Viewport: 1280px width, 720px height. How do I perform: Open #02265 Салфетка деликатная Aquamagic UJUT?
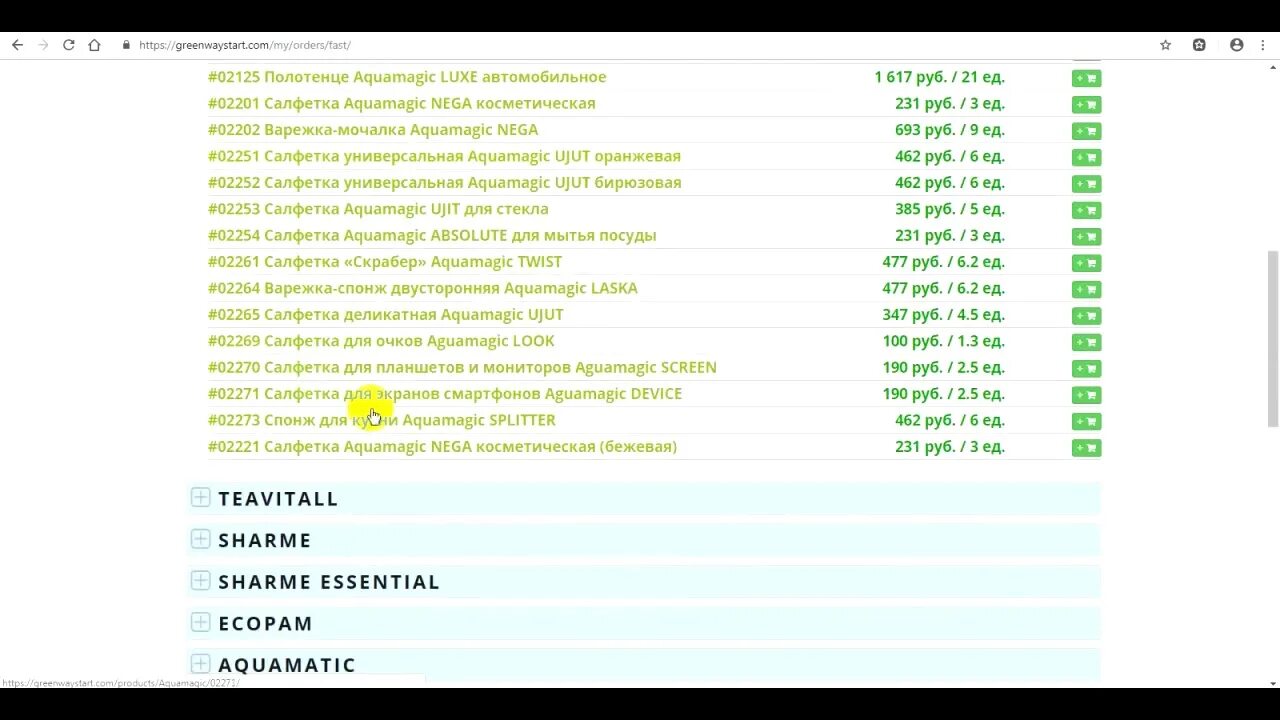point(385,314)
